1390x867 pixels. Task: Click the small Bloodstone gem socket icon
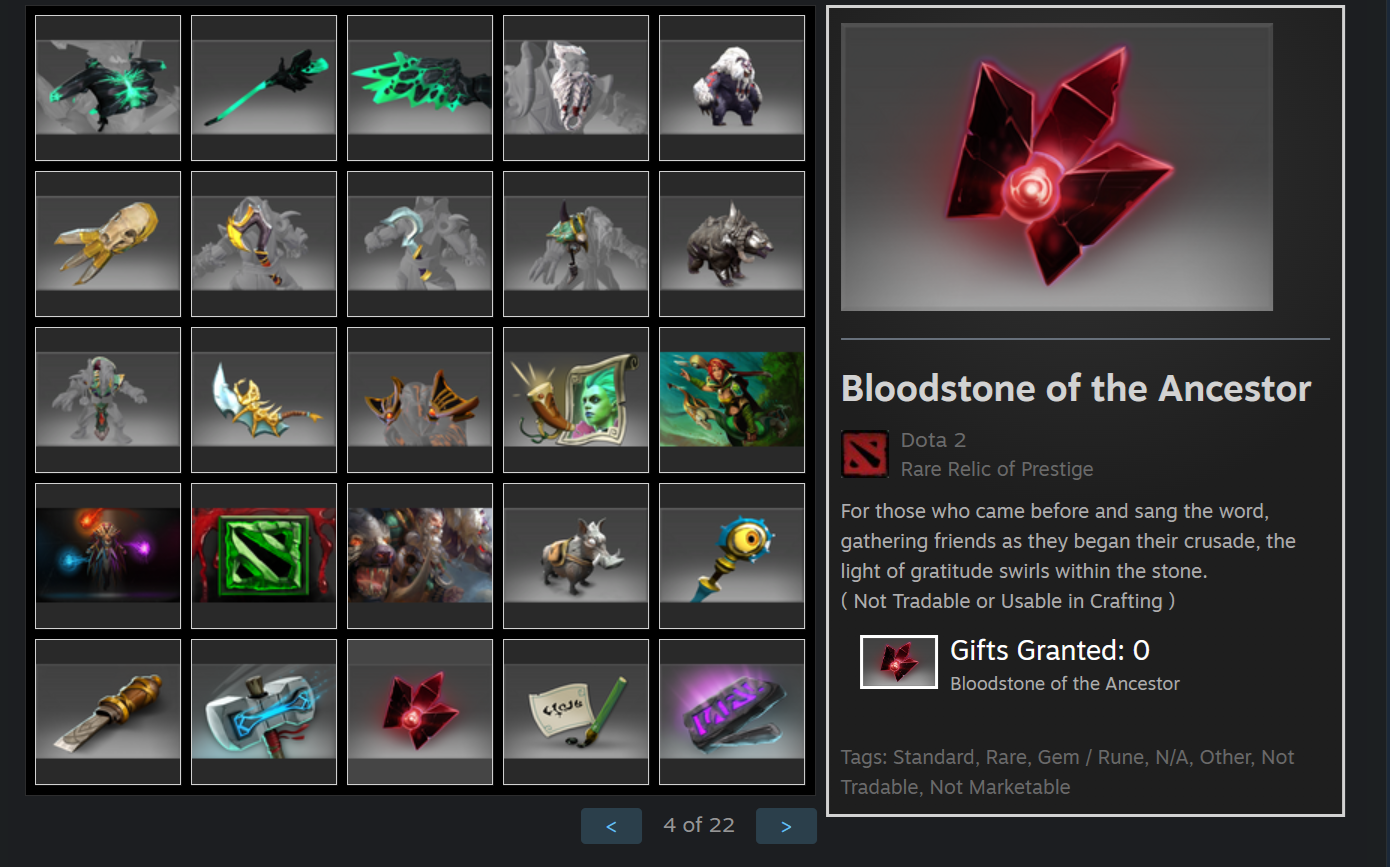899,662
